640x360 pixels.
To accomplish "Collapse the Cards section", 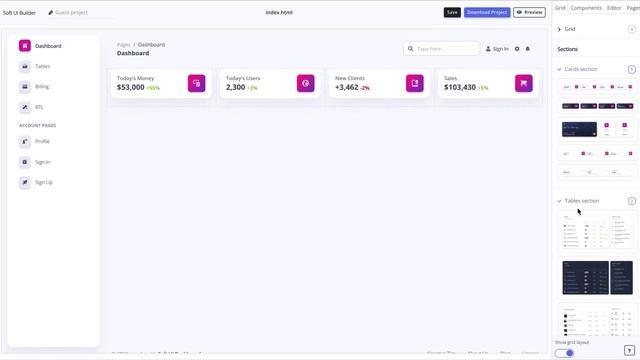I will pos(559,69).
